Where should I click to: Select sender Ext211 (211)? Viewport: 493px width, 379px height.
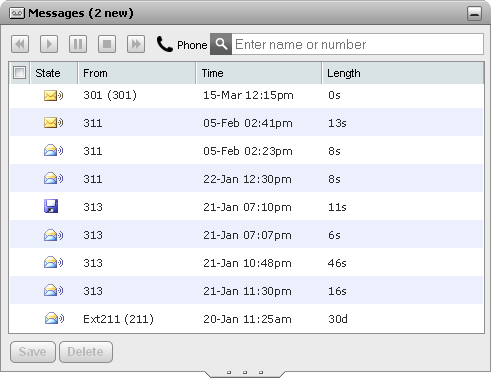pos(118,319)
